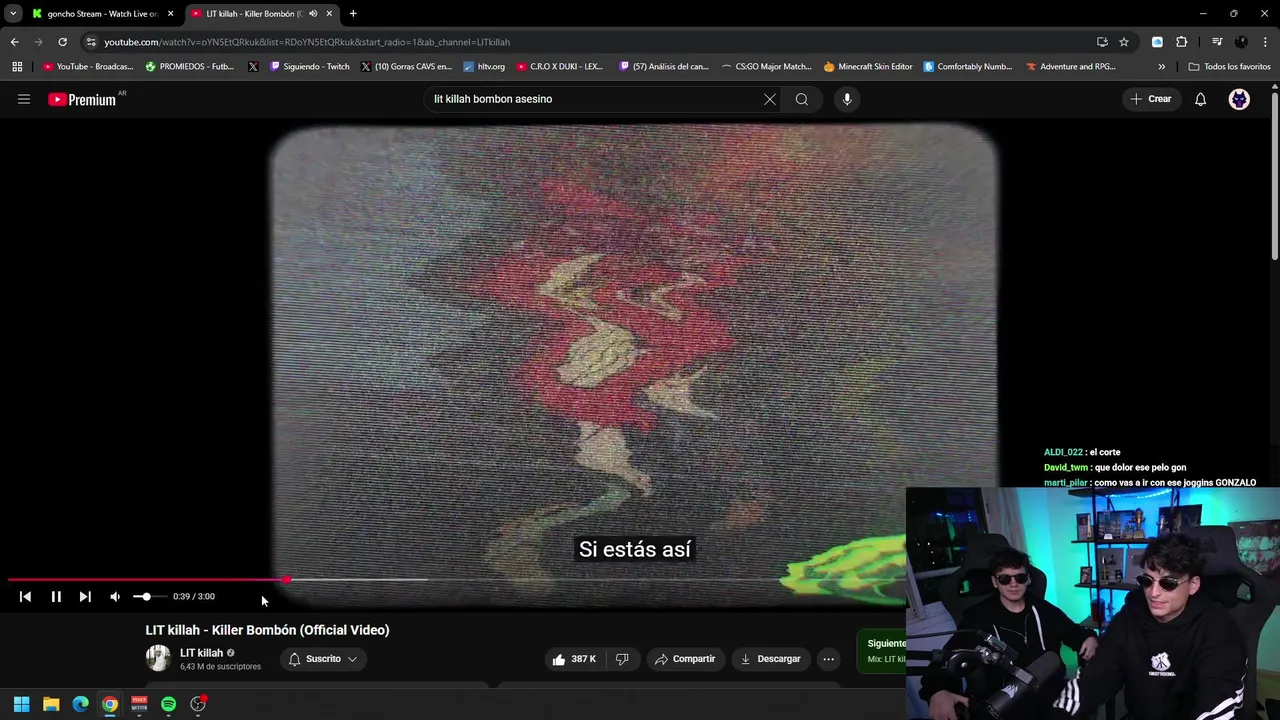Click the Compartir share button
The height and width of the screenshot is (720, 1280).
[685, 659]
